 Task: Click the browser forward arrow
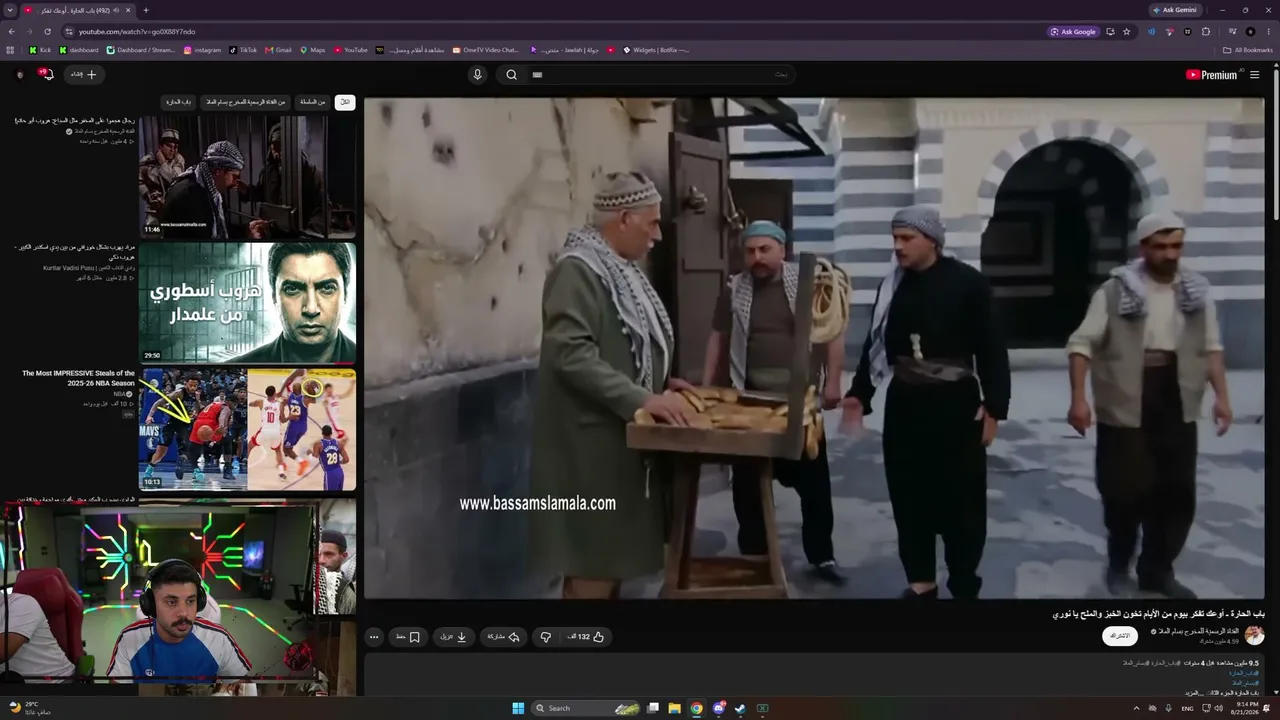[x=29, y=31]
